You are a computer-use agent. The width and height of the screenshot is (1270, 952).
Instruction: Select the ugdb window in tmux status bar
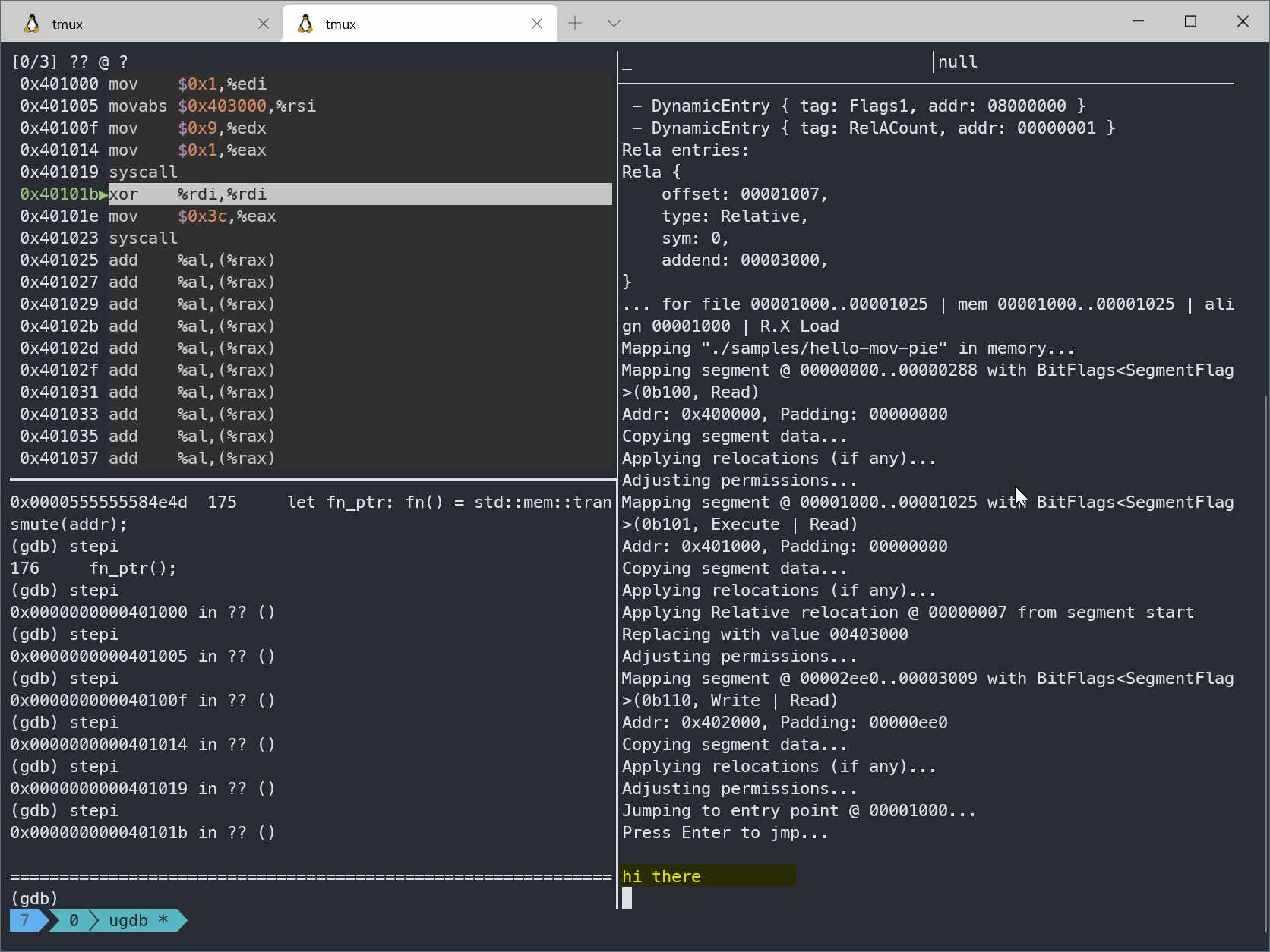click(138, 920)
